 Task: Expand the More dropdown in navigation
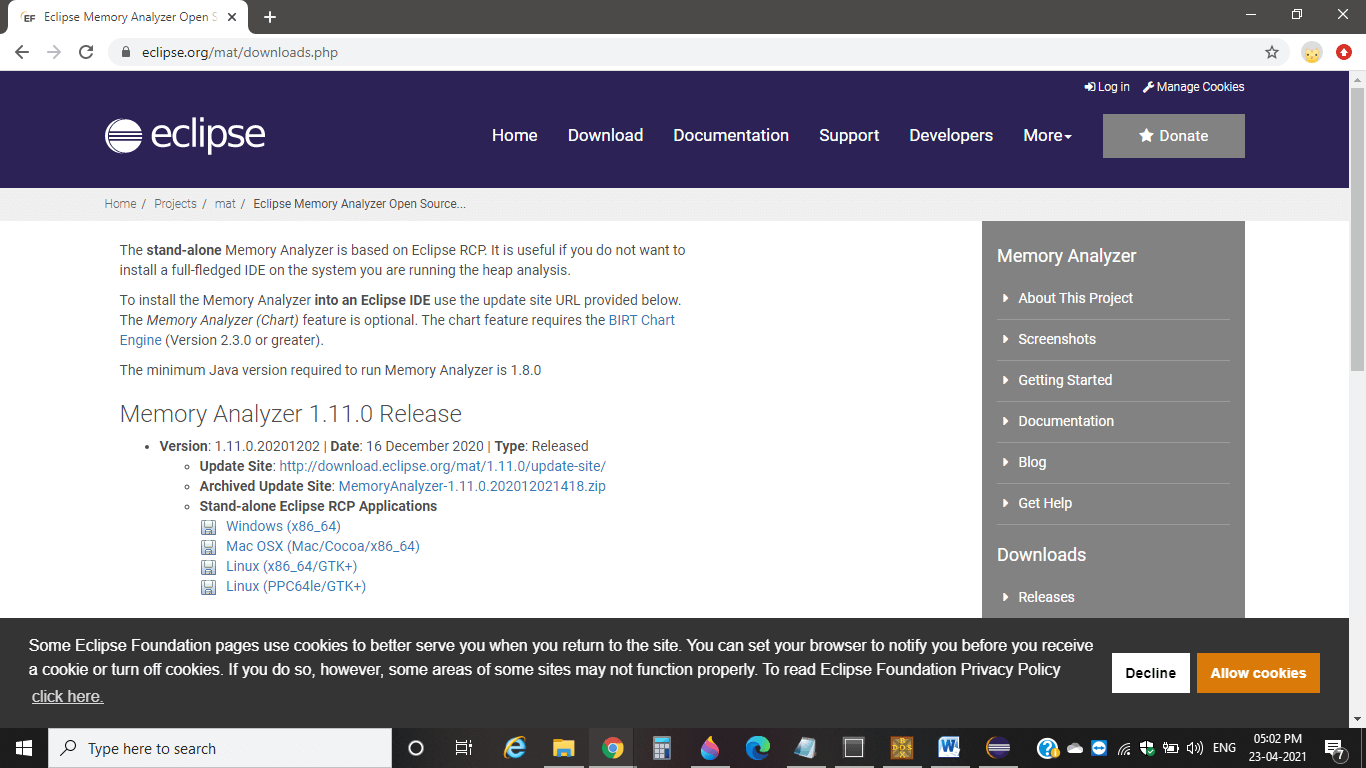[x=1047, y=136]
